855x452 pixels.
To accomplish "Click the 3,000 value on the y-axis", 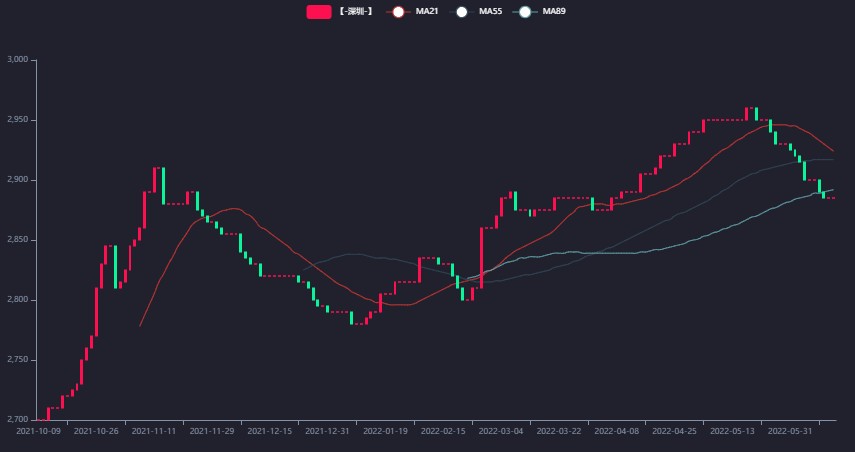I will [x=19, y=60].
